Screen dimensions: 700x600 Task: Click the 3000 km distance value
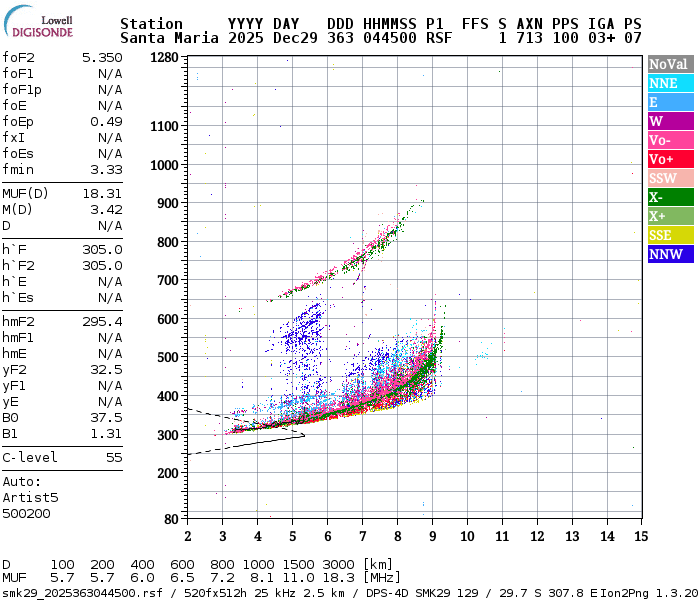coord(338,565)
